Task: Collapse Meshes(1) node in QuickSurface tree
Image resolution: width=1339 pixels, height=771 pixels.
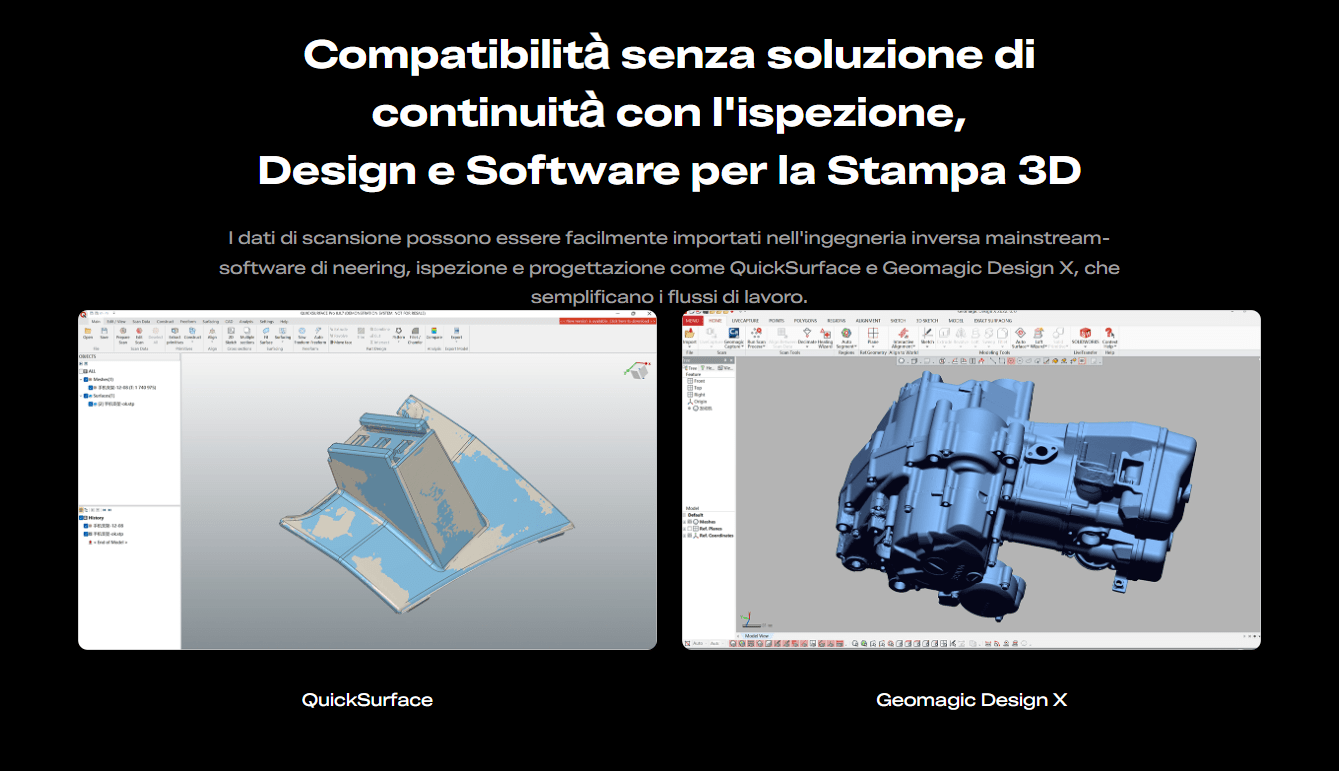Action: (81, 379)
